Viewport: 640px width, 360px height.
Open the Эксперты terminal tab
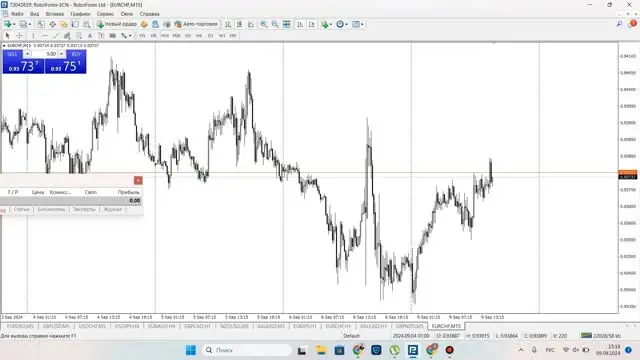pyautogui.click(x=84, y=209)
